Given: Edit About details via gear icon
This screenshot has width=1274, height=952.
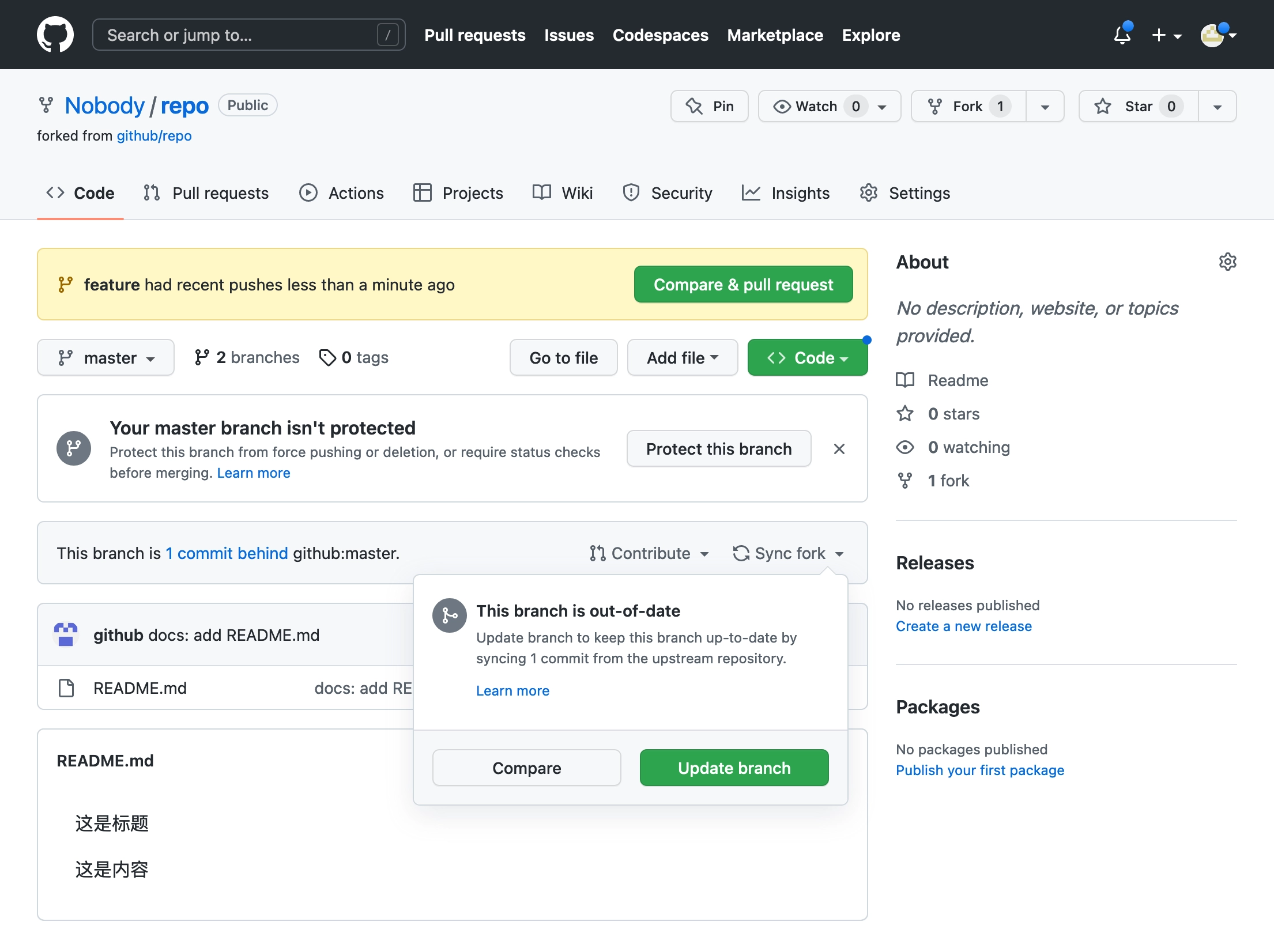Looking at the screenshot, I should [1227, 262].
